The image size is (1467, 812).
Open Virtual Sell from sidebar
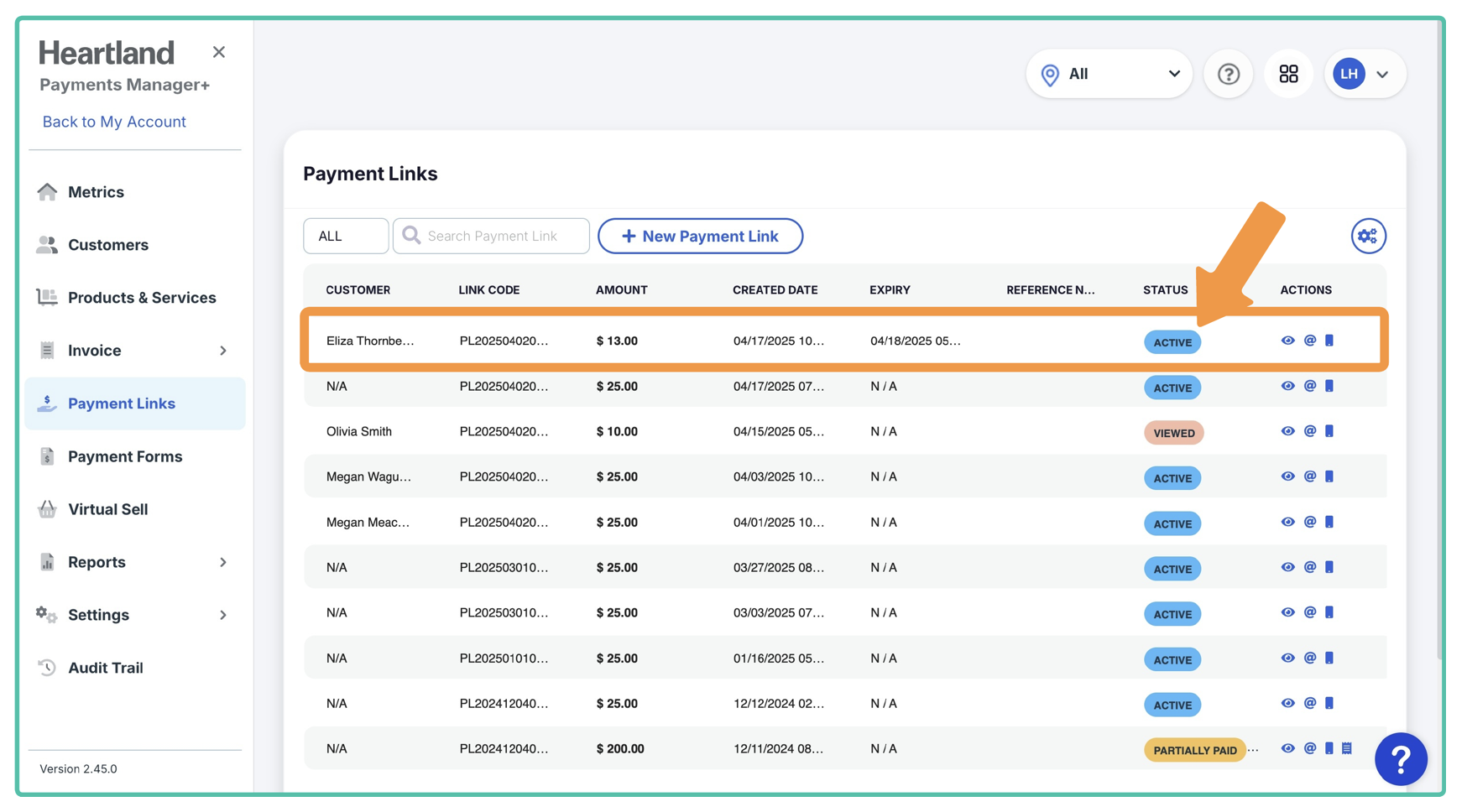107,509
